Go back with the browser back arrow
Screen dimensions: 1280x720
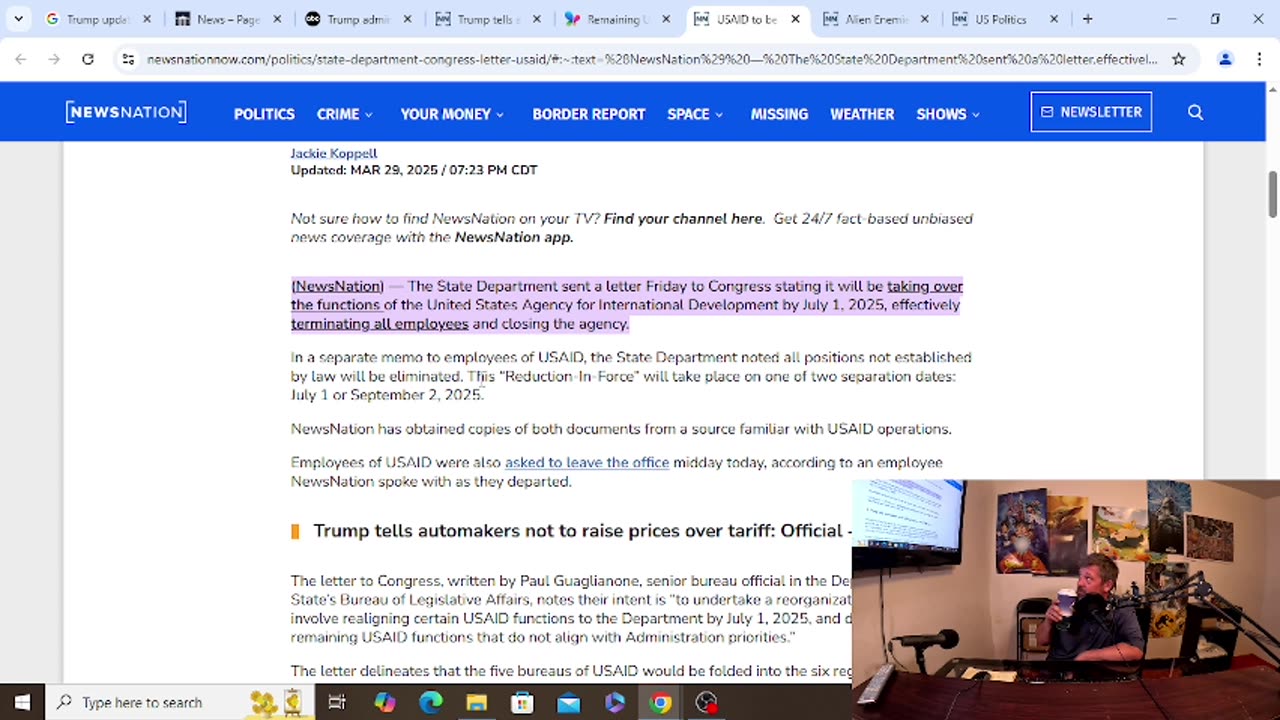[21, 59]
